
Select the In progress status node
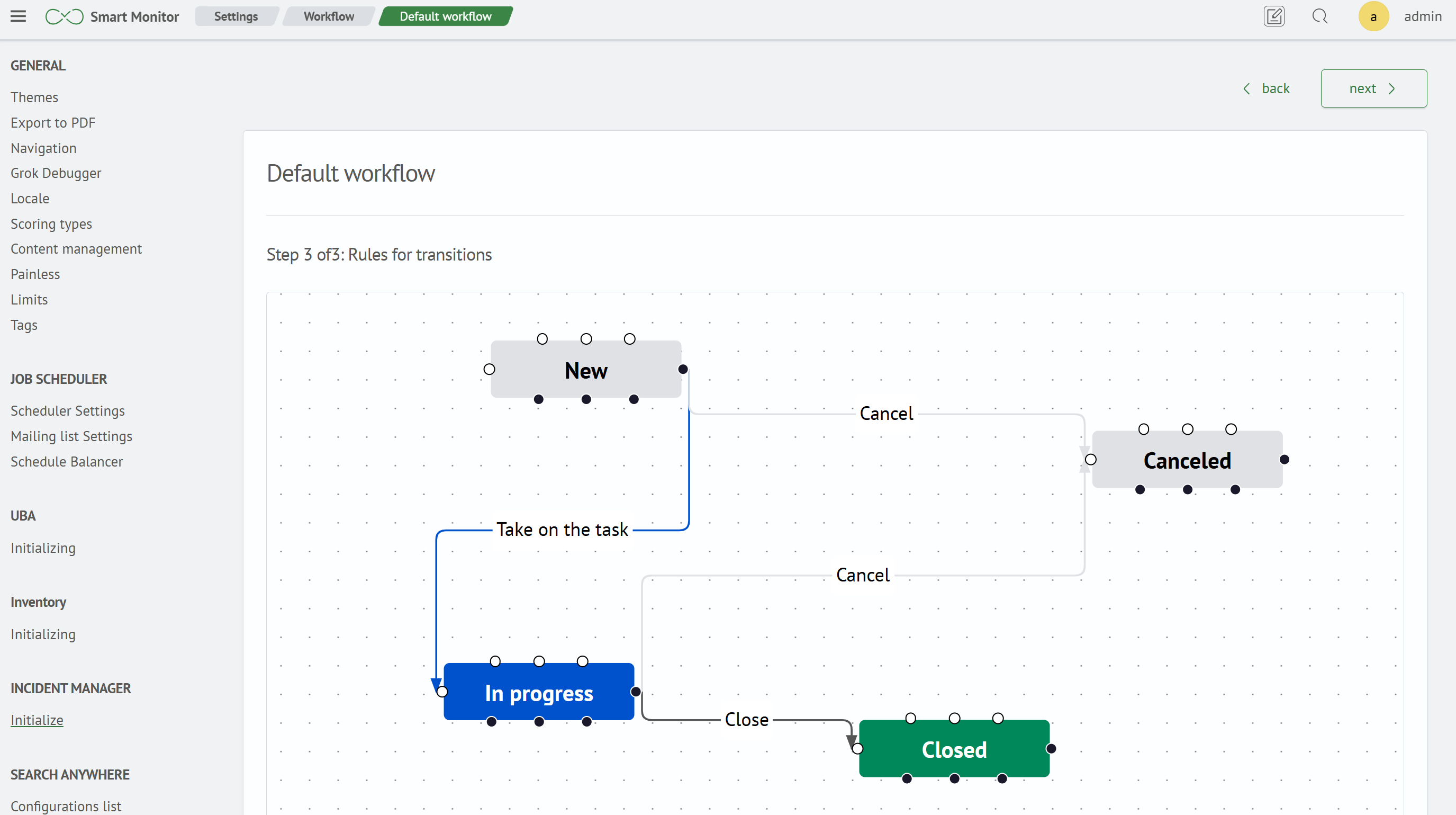pos(539,692)
